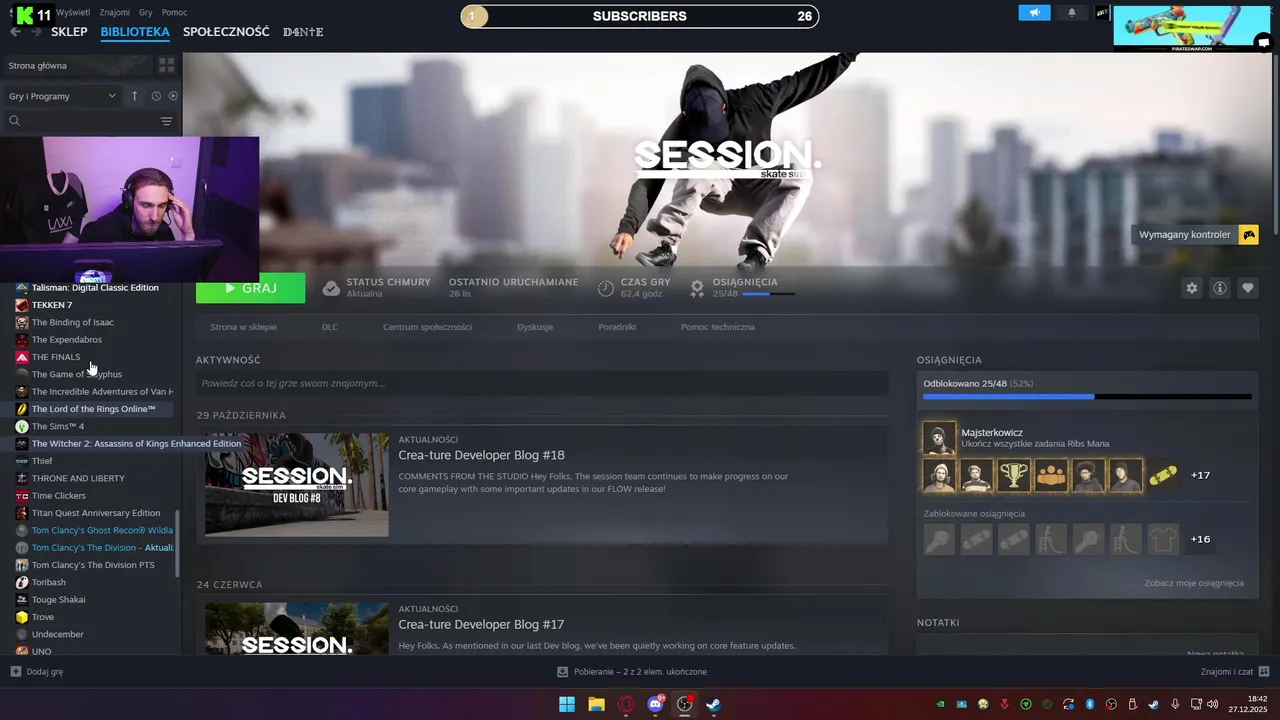This screenshot has height=720, width=1280.
Task: Click locked shirt achievement icon
Action: pyautogui.click(x=1163, y=539)
